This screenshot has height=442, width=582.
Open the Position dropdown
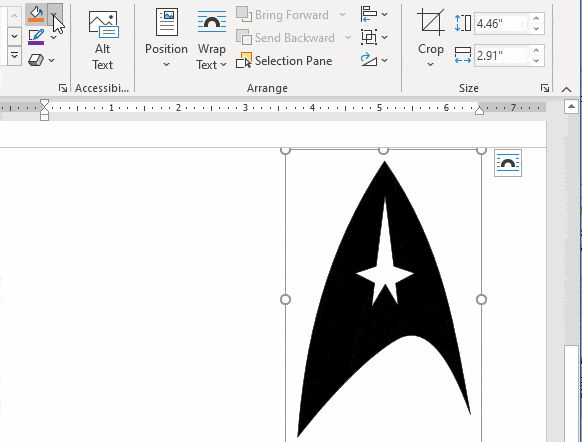pyautogui.click(x=166, y=39)
